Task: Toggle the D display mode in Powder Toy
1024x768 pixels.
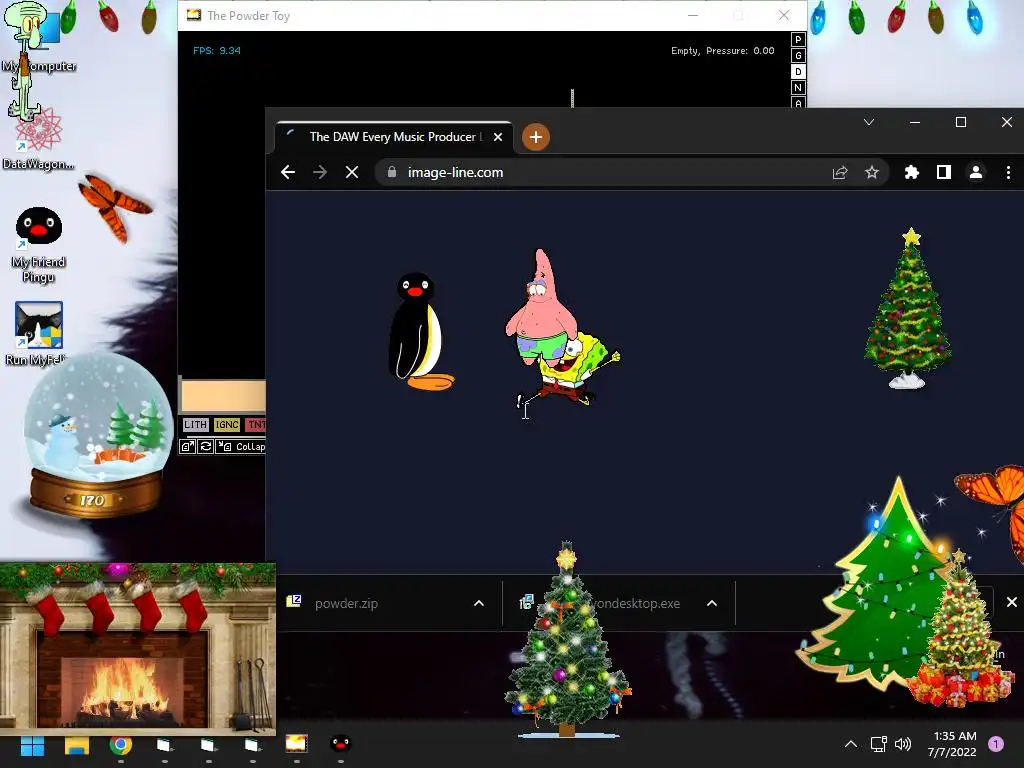Action: [x=798, y=72]
